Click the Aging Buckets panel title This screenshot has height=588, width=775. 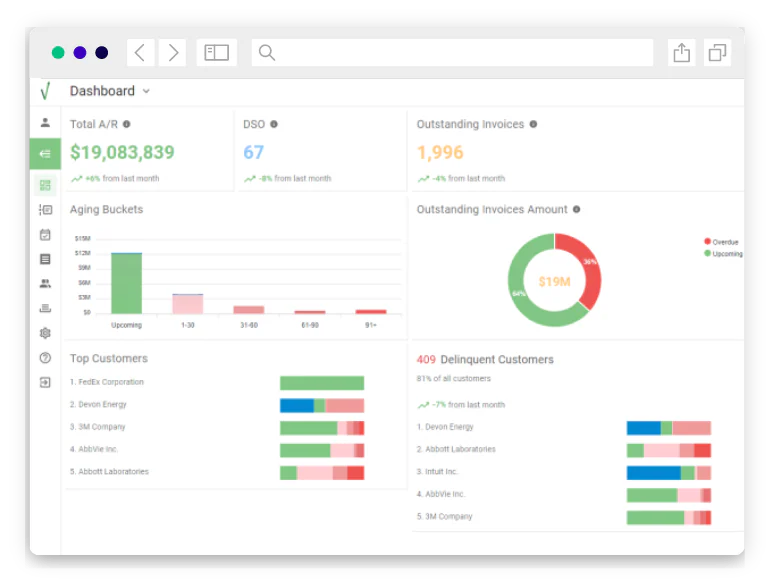[106, 210]
